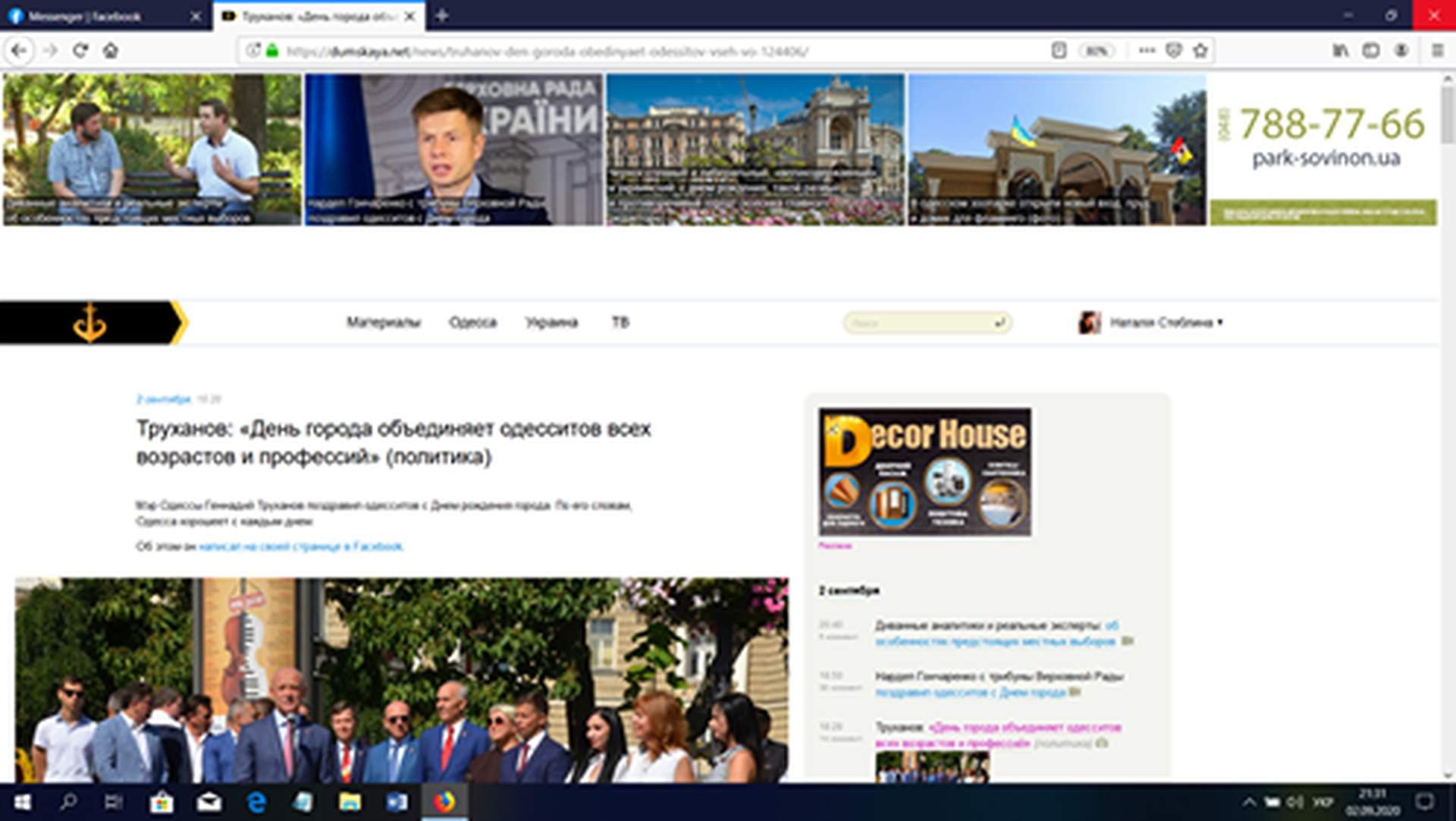Reload the current page
Screen dimensions: 1456x821
tap(80, 51)
